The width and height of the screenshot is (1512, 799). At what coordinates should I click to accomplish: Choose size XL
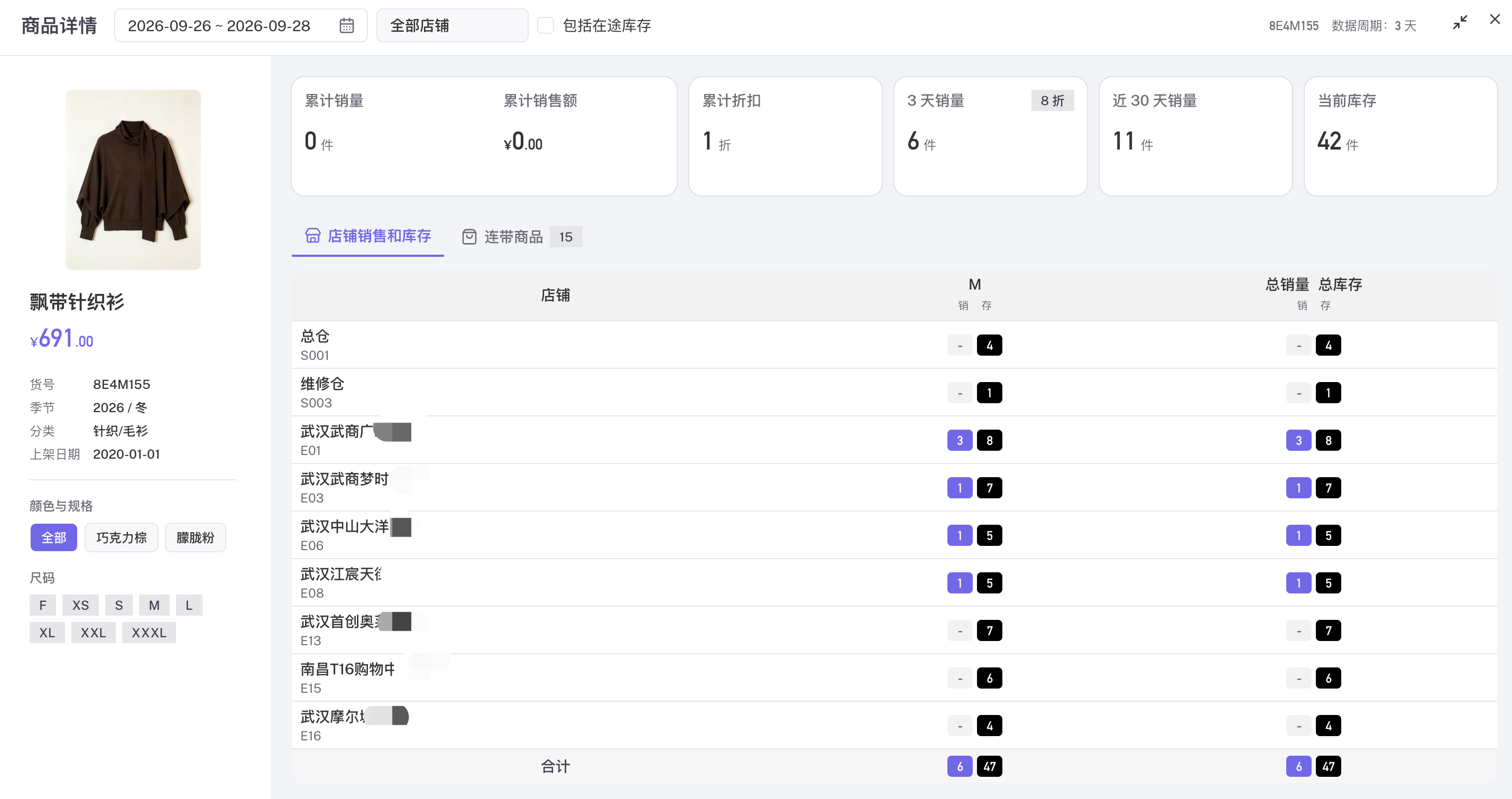pos(47,633)
